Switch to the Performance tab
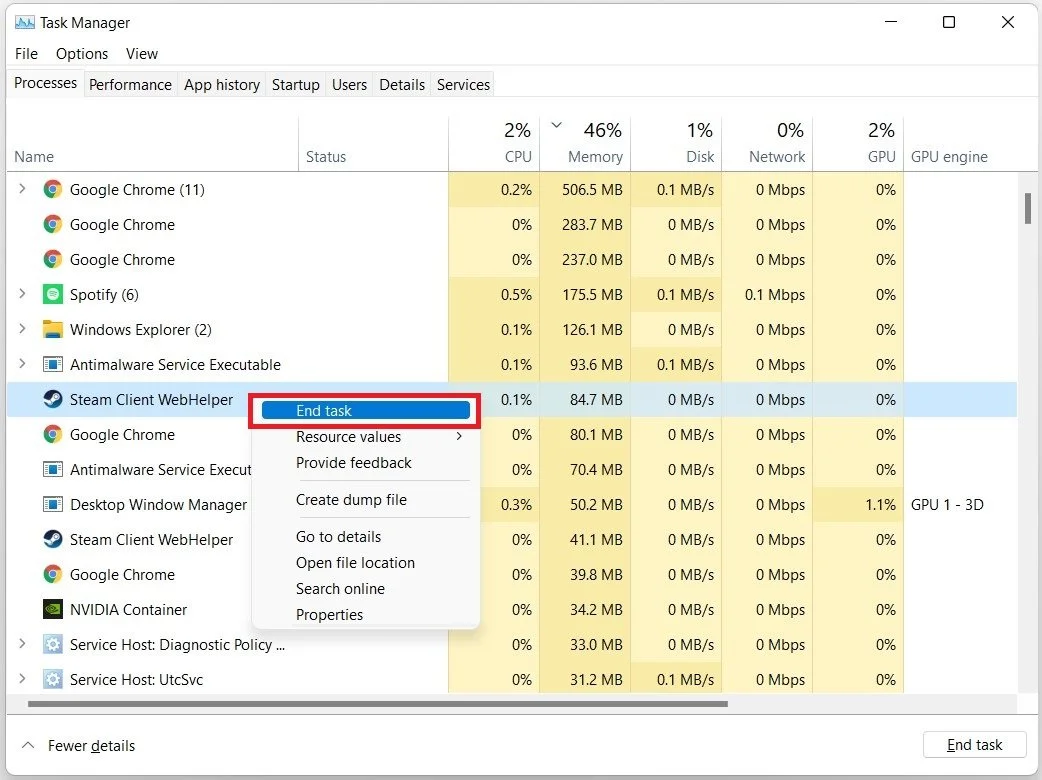Image resolution: width=1042 pixels, height=780 pixels. [x=130, y=84]
